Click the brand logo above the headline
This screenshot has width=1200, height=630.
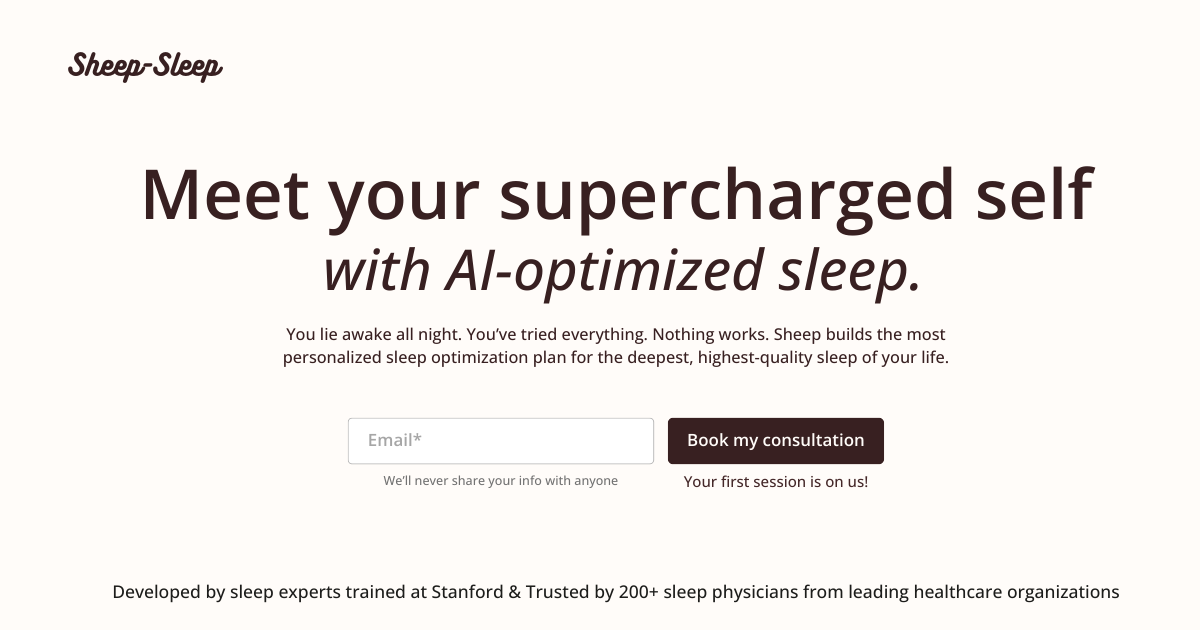(146, 66)
